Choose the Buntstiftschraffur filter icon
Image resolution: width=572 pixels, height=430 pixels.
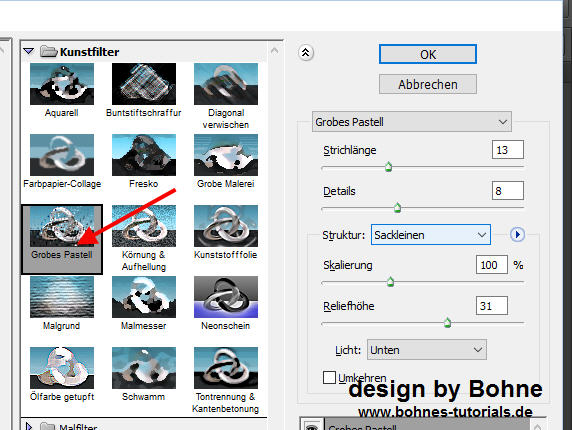click(x=144, y=84)
